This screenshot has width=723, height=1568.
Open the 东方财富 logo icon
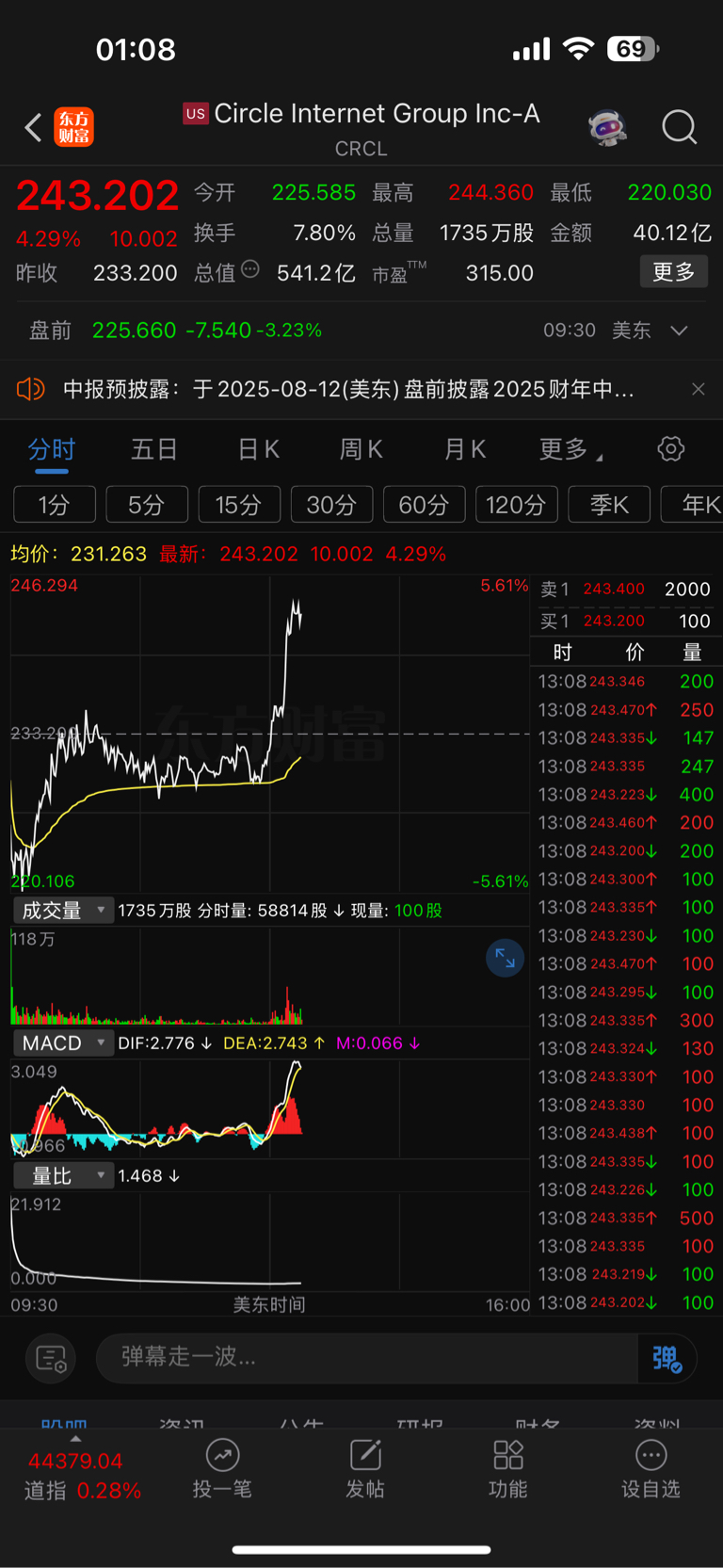point(74,127)
